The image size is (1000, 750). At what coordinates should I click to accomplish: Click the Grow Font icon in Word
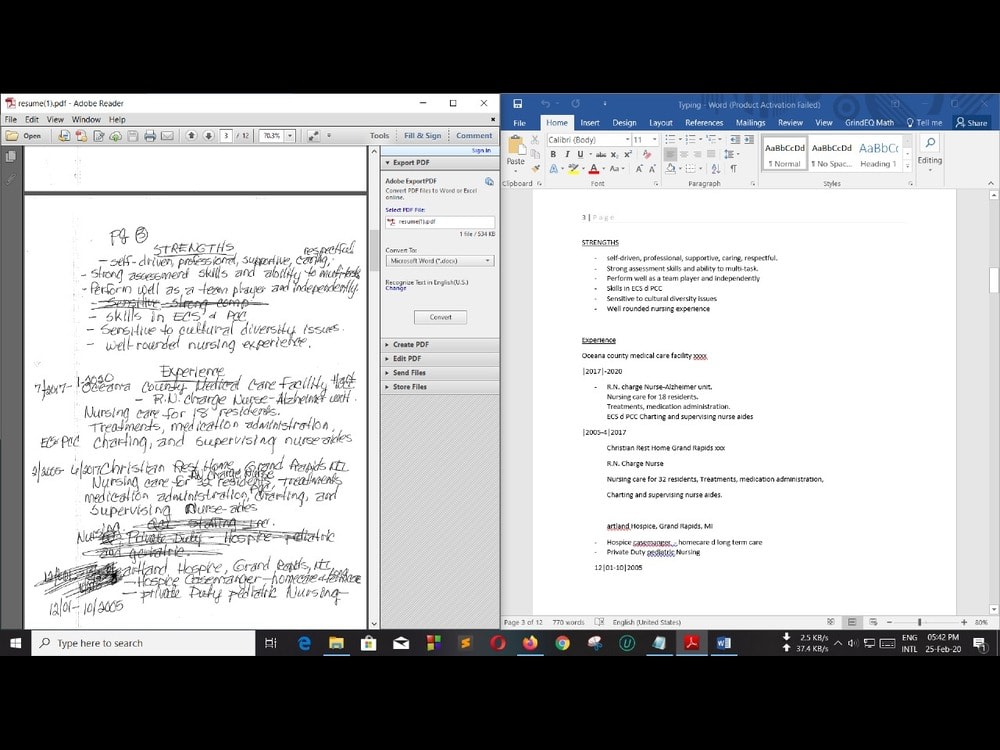[x=638, y=168]
